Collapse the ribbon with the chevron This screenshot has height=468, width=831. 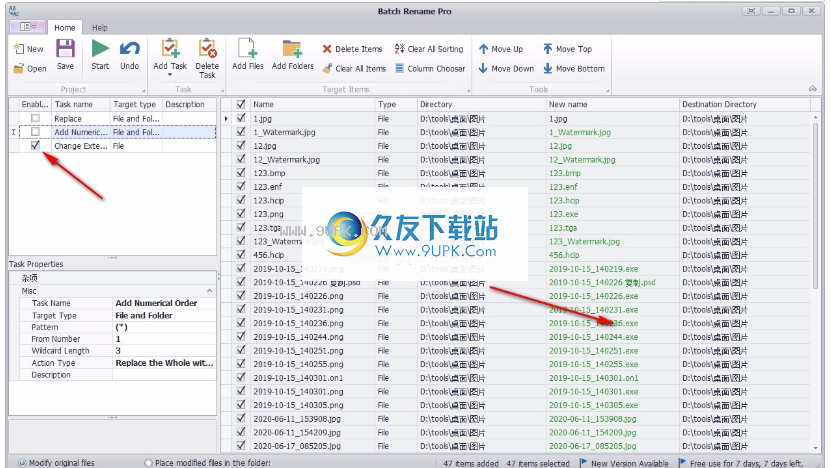(x=812, y=89)
